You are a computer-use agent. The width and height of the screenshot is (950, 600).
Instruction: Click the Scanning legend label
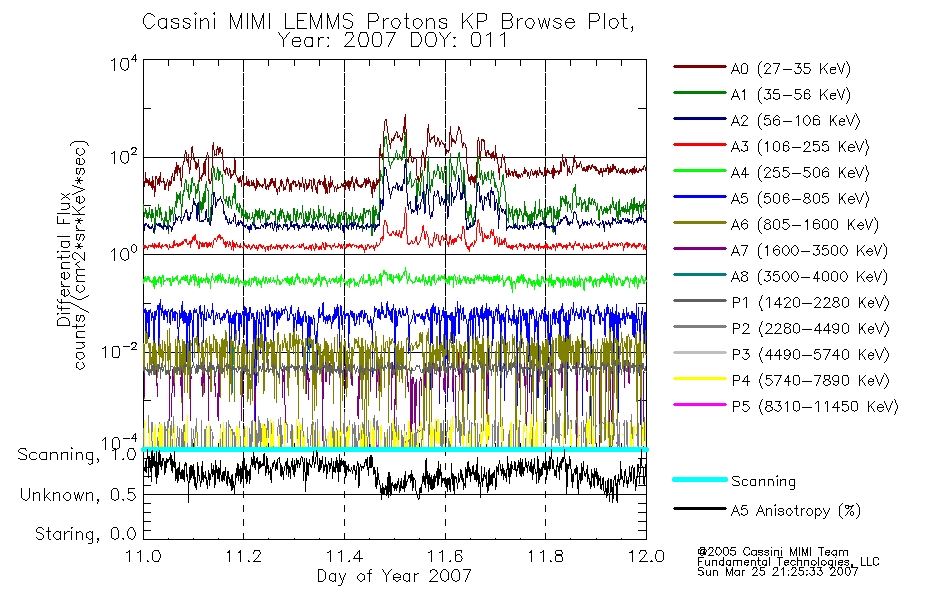(x=763, y=482)
